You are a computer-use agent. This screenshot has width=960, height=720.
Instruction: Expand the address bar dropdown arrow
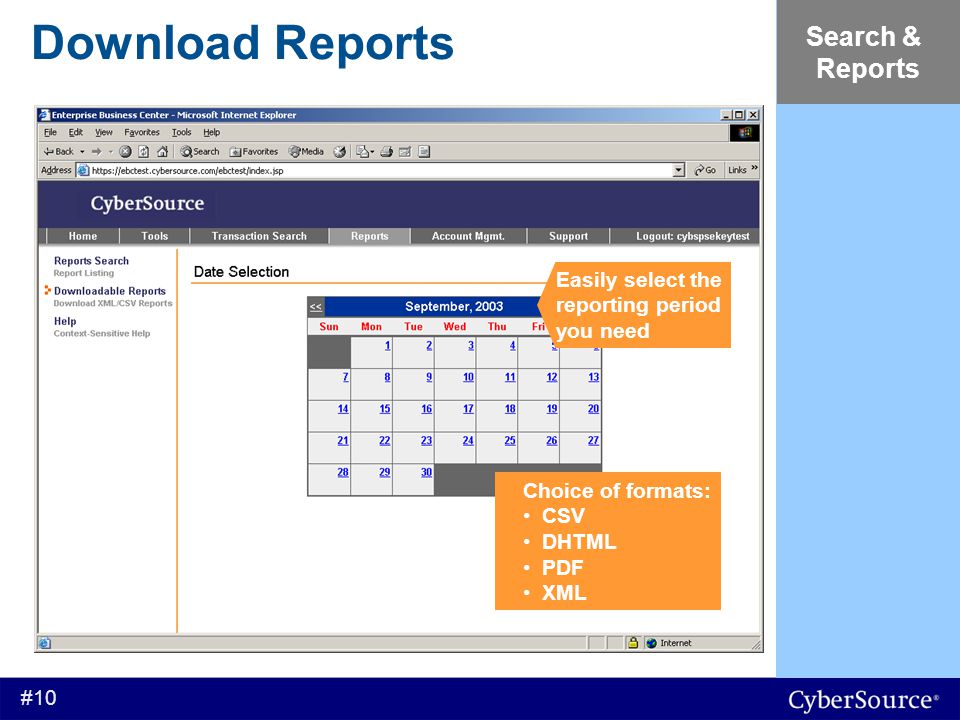point(678,170)
